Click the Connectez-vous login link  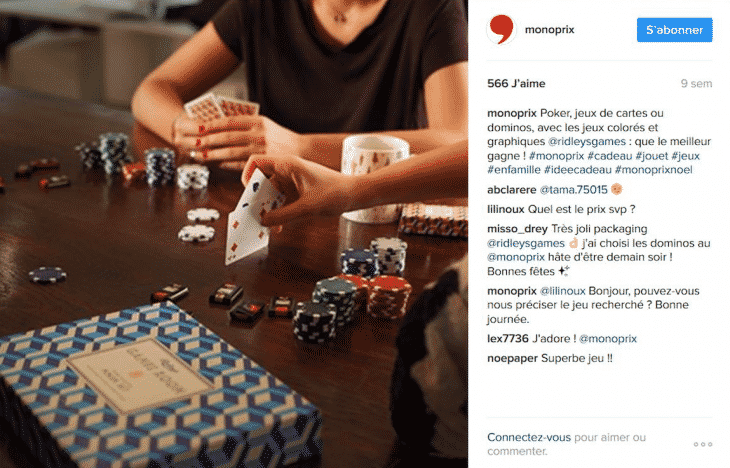pos(528,437)
